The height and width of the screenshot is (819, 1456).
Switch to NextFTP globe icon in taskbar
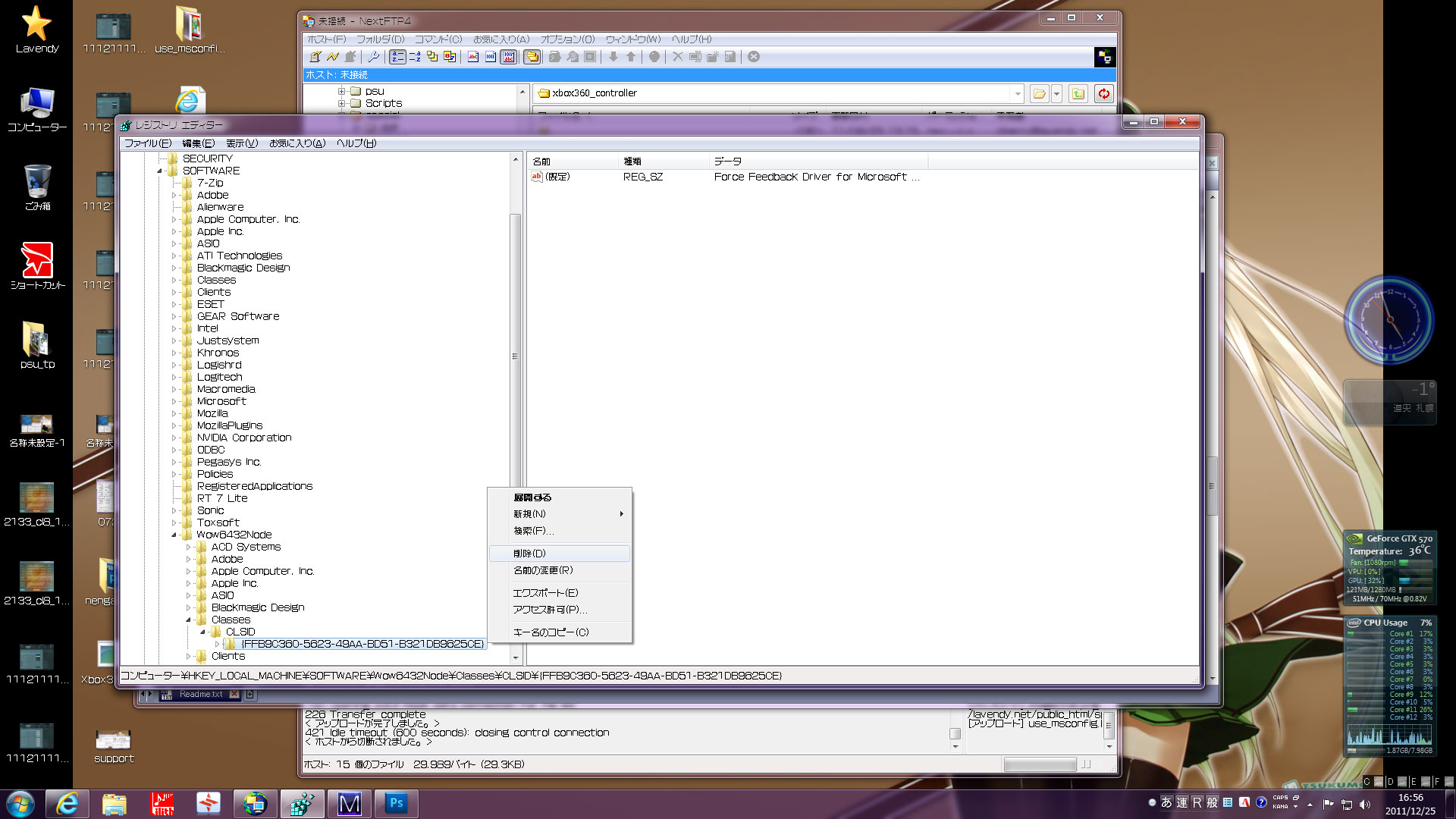(x=255, y=803)
